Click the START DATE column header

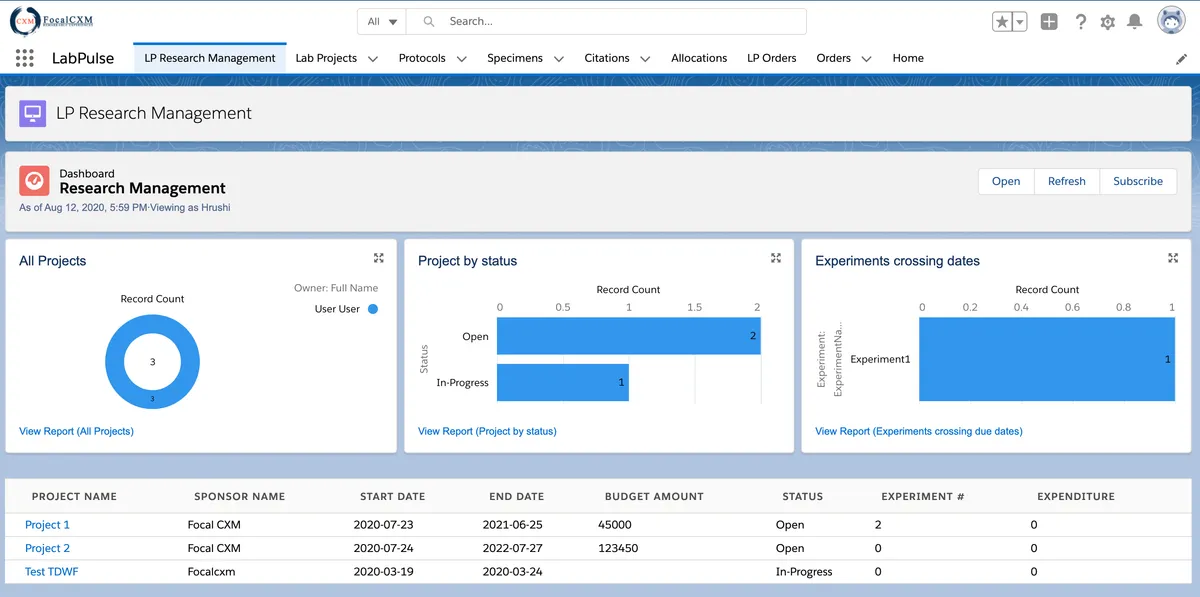[x=392, y=496]
